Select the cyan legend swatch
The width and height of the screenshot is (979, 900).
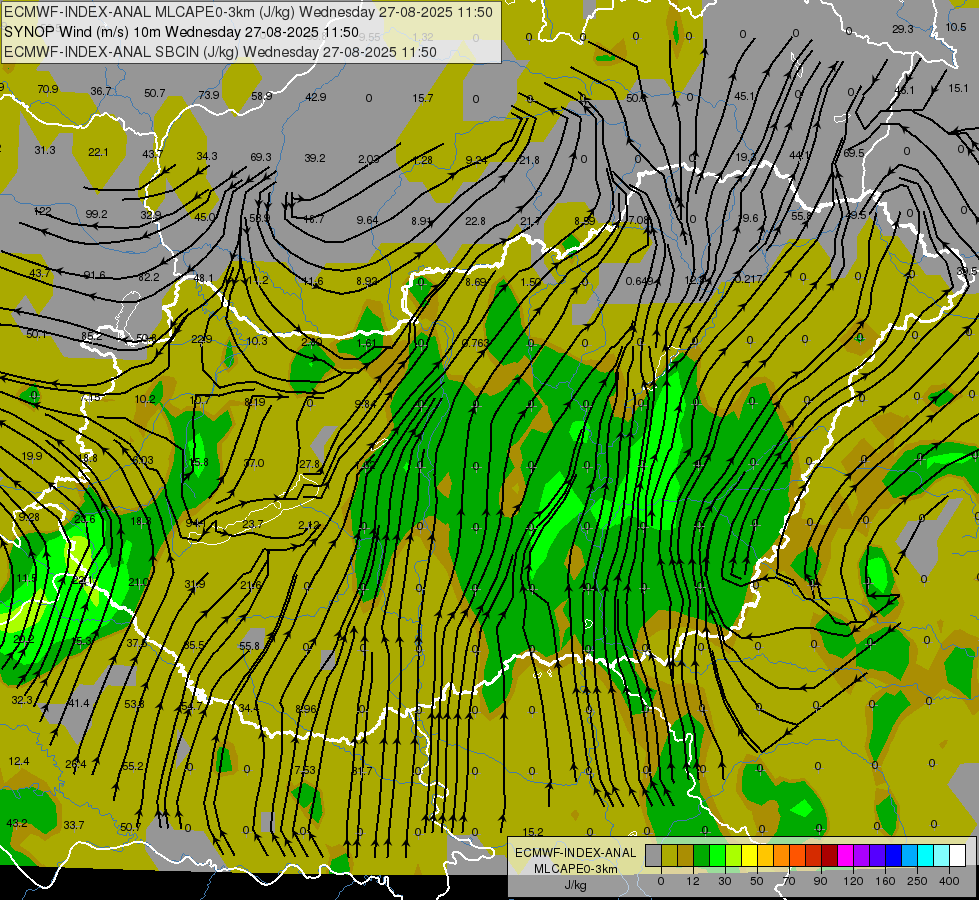(926, 856)
